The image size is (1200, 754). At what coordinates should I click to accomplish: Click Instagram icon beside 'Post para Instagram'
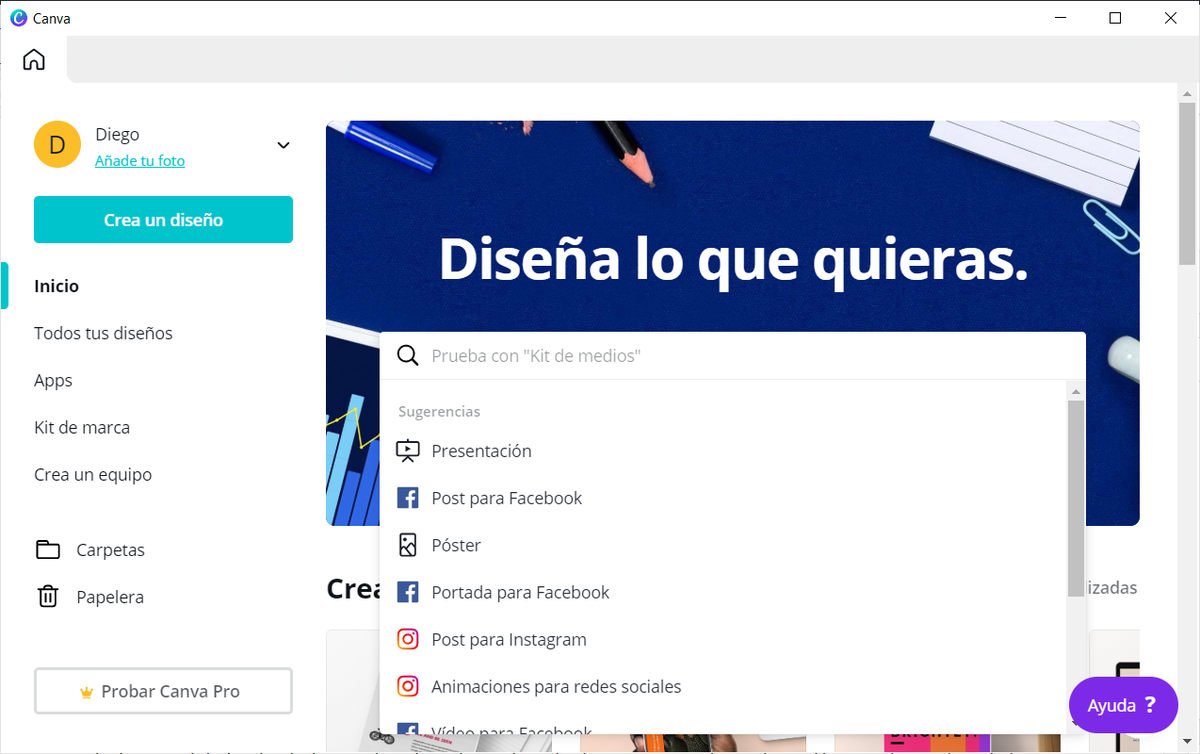pos(408,639)
